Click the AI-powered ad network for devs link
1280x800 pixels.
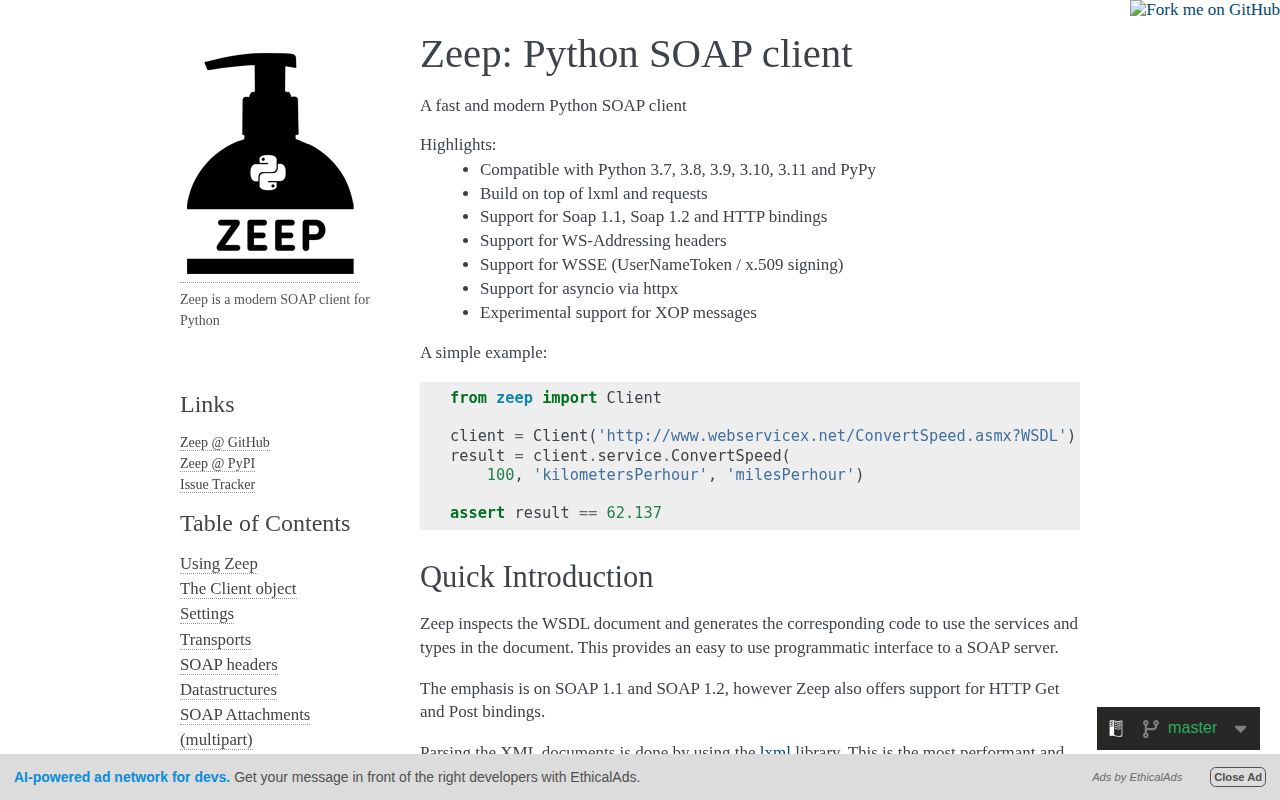122,777
